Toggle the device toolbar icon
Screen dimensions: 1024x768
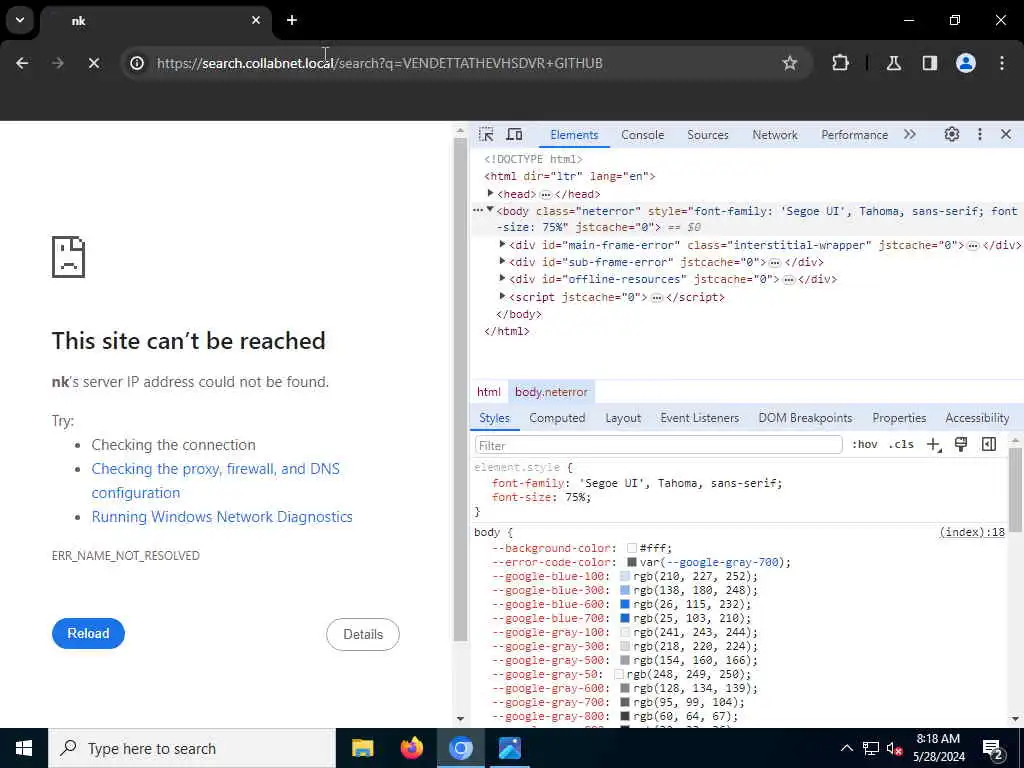(515, 135)
